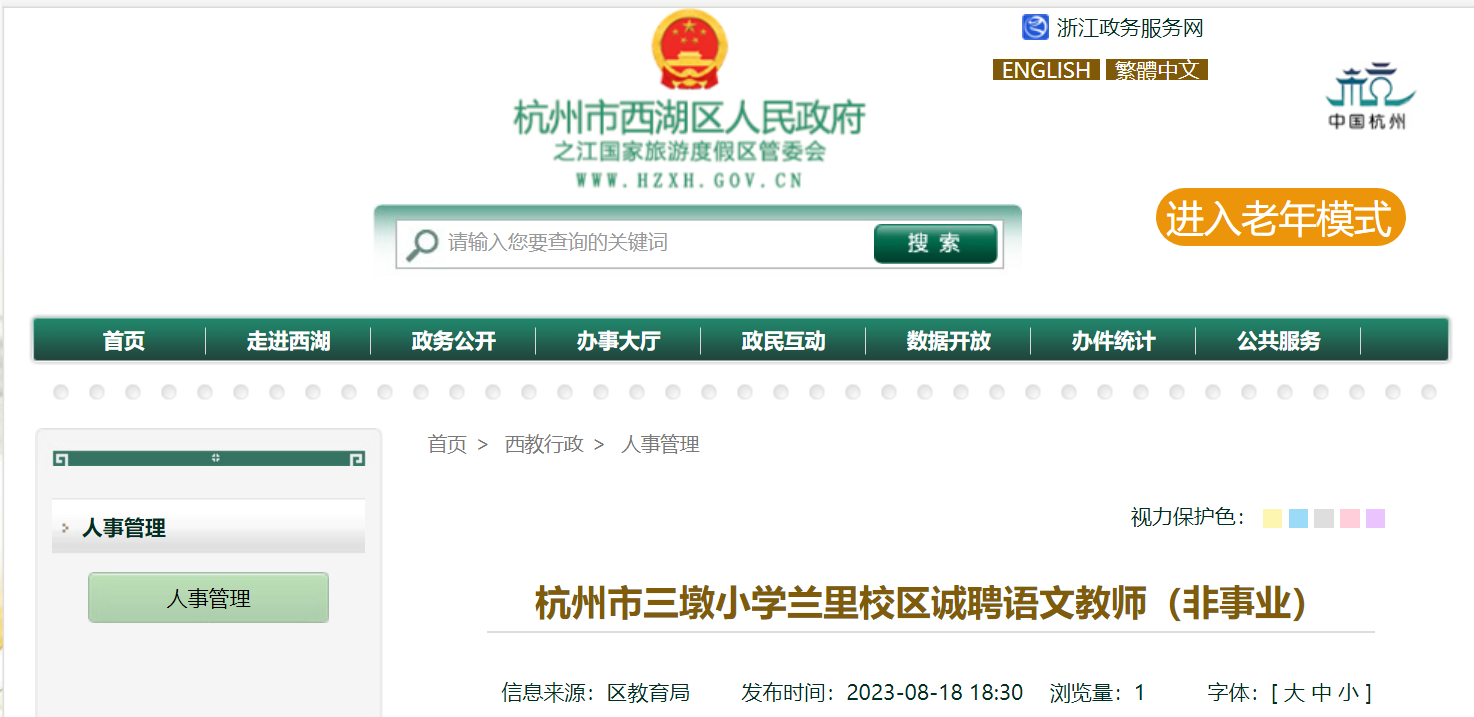
Task: Open the 政民互动 menu item
Action: [783, 341]
